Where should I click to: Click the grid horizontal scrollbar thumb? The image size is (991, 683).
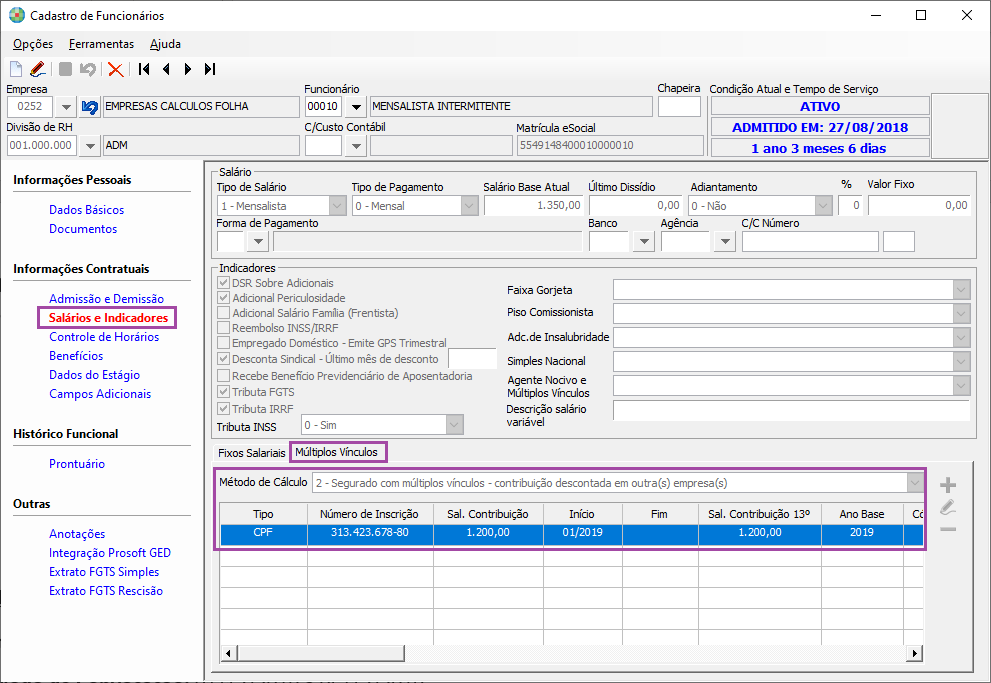(321, 653)
